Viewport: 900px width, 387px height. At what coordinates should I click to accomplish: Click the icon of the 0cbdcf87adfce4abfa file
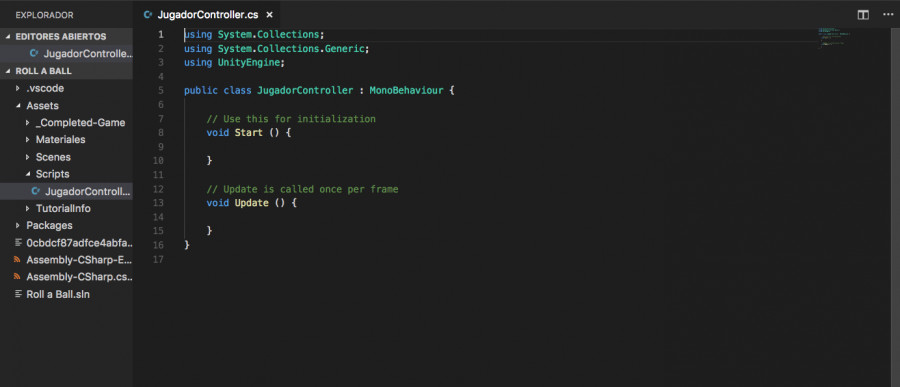(x=17, y=242)
